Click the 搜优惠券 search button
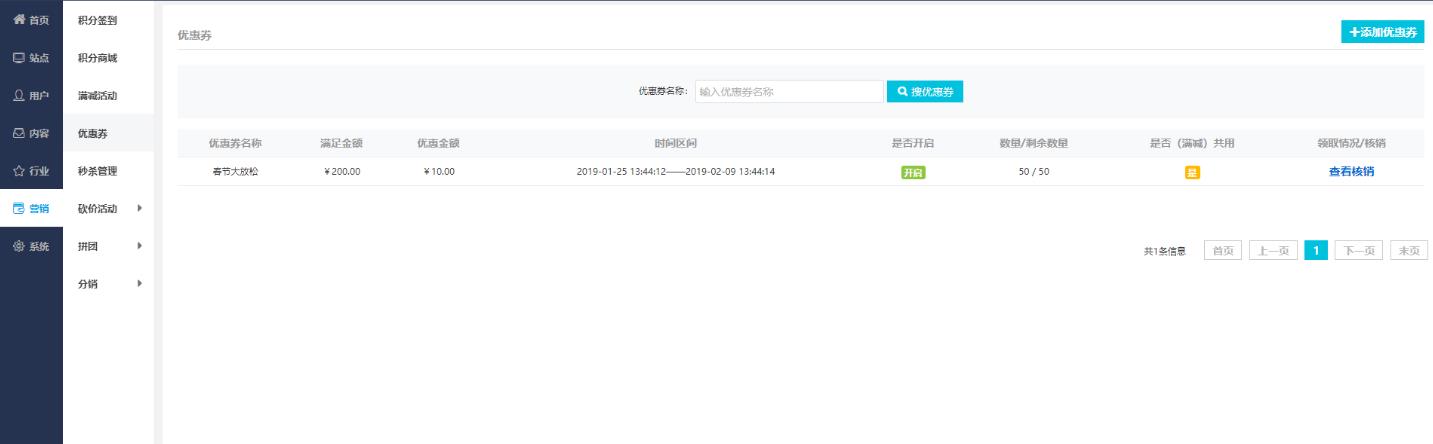Viewport: 1433px width, 444px height. coord(924,91)
